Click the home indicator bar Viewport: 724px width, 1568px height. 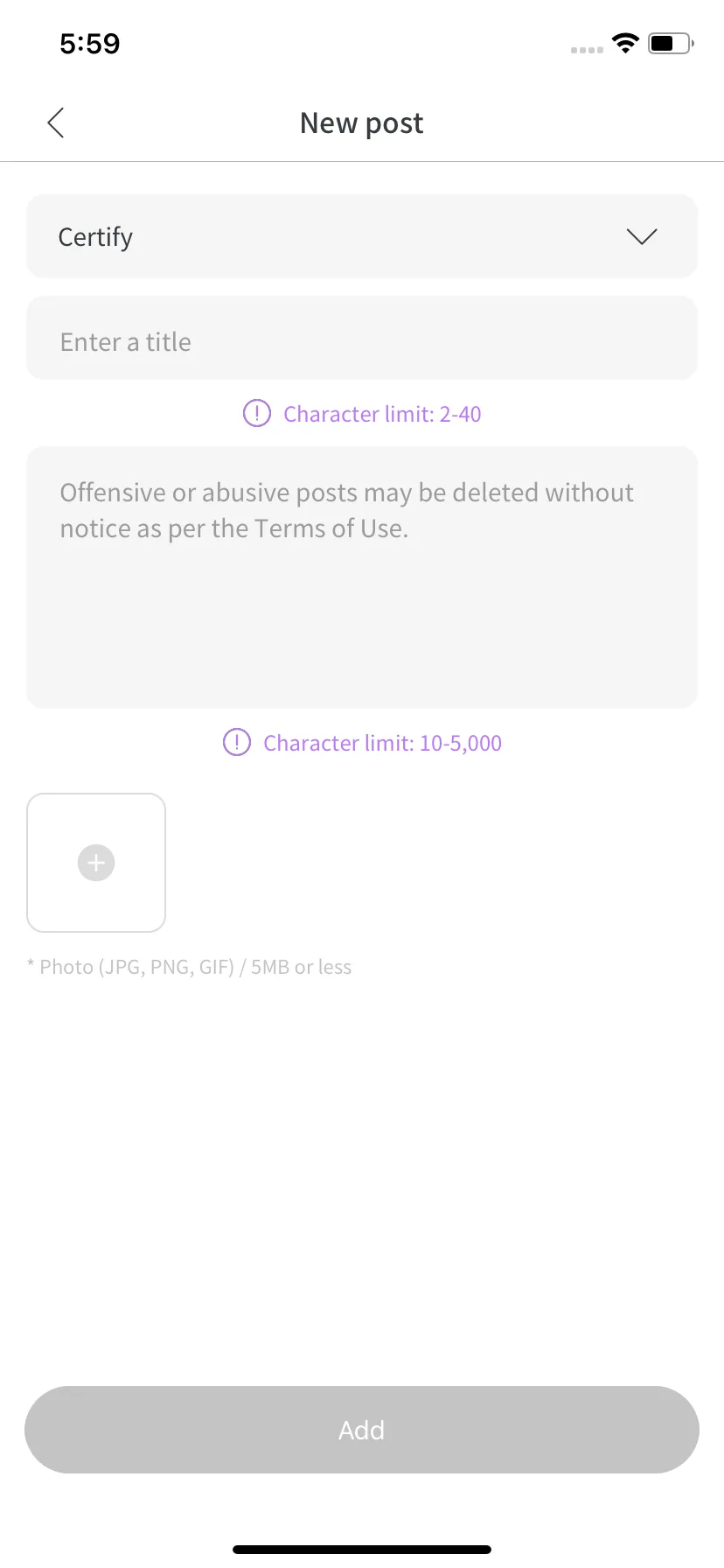(x=362, y=1550)
